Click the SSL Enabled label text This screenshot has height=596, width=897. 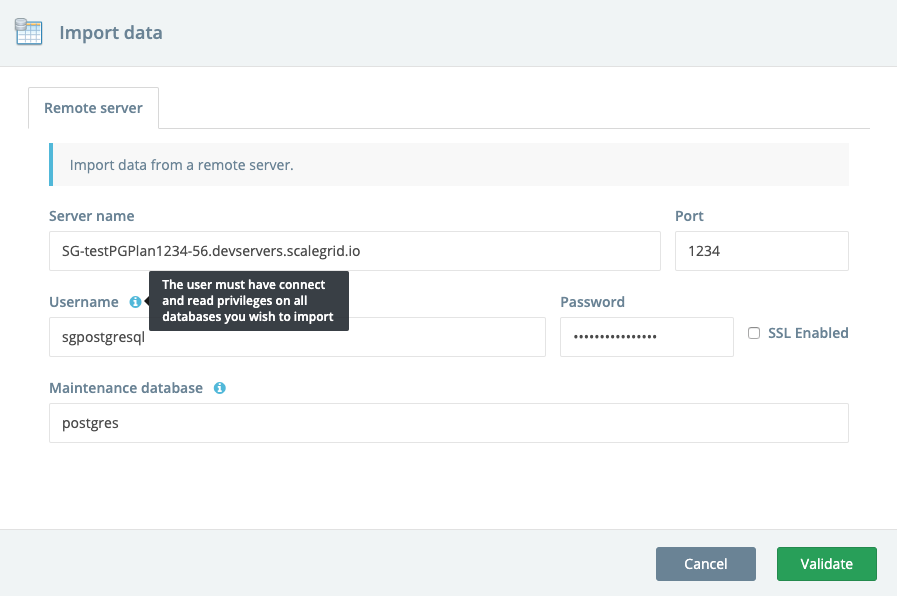(808, 333)
